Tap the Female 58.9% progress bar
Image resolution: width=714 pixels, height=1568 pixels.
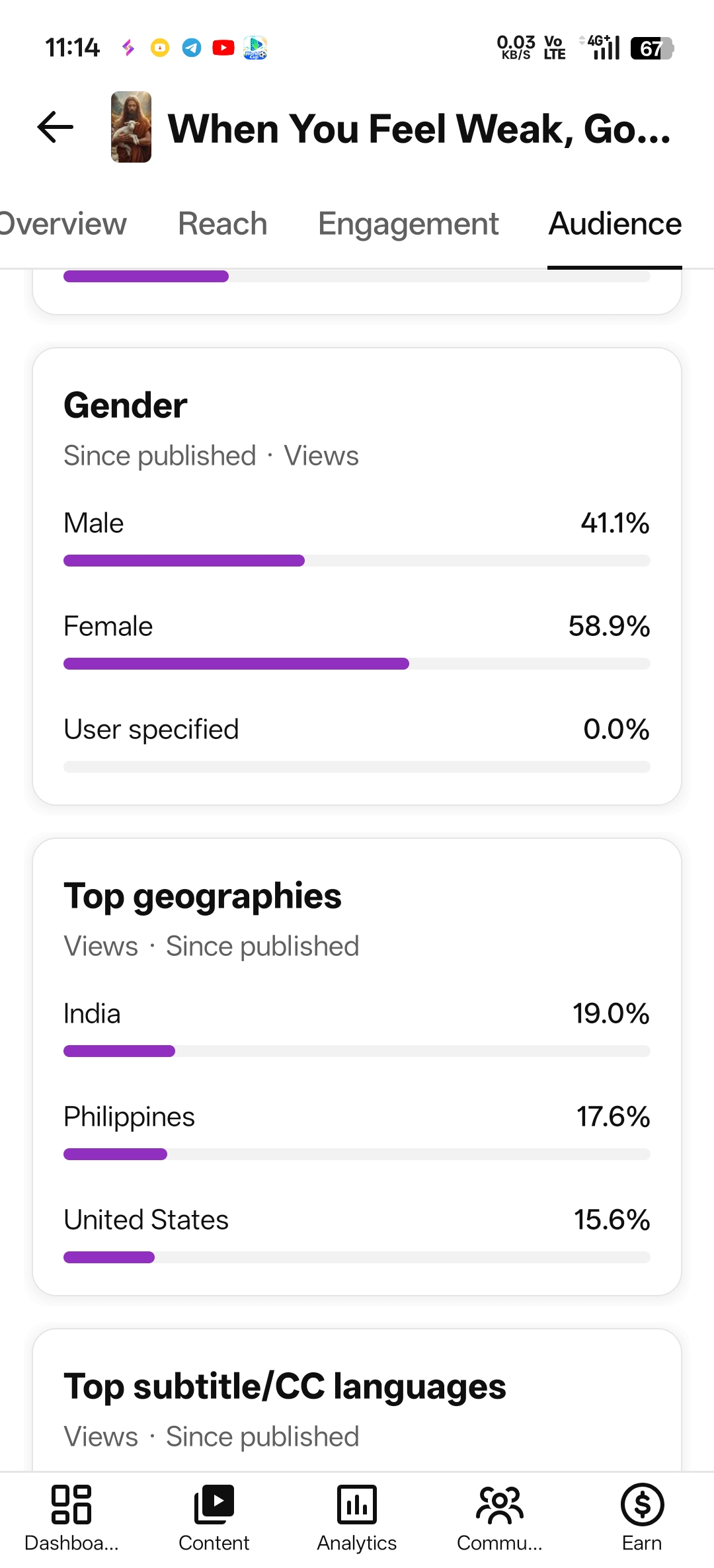coord(357,664)
